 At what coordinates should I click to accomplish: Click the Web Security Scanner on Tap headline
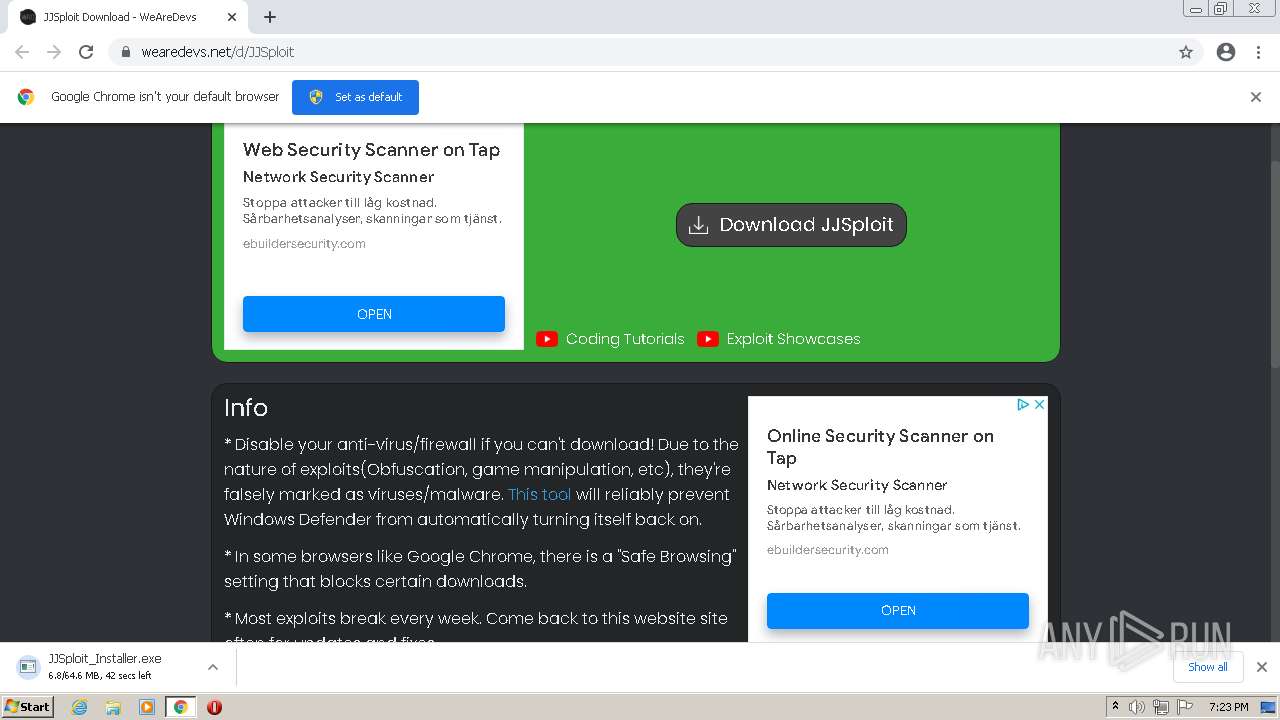(x=371, y=150)
